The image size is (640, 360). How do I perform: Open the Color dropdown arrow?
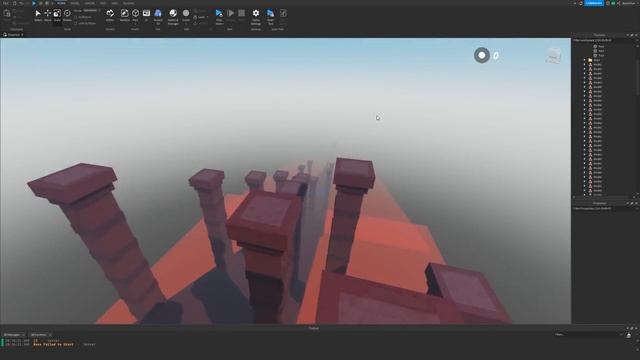(186, 24)
